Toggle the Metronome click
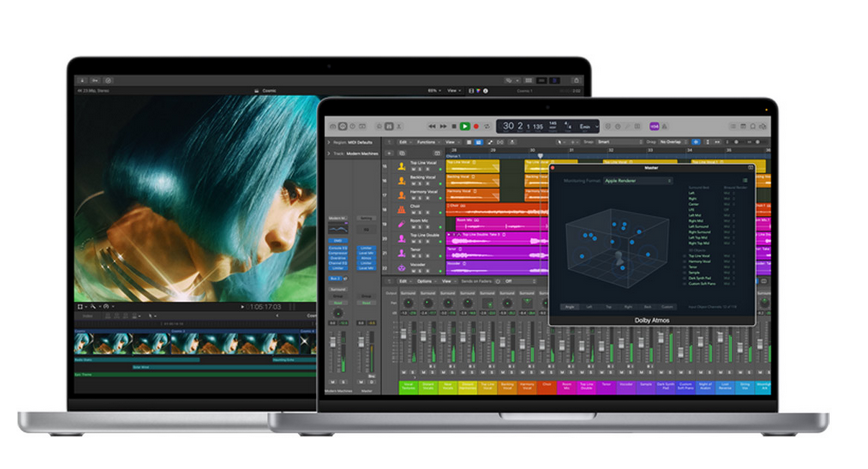 (665, 127)
